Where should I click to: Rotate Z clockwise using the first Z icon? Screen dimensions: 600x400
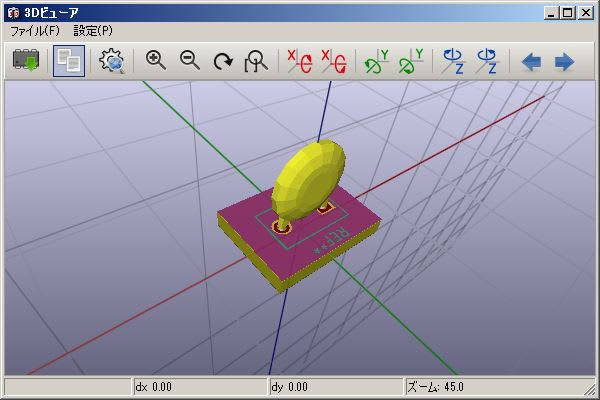pos(454,61)
